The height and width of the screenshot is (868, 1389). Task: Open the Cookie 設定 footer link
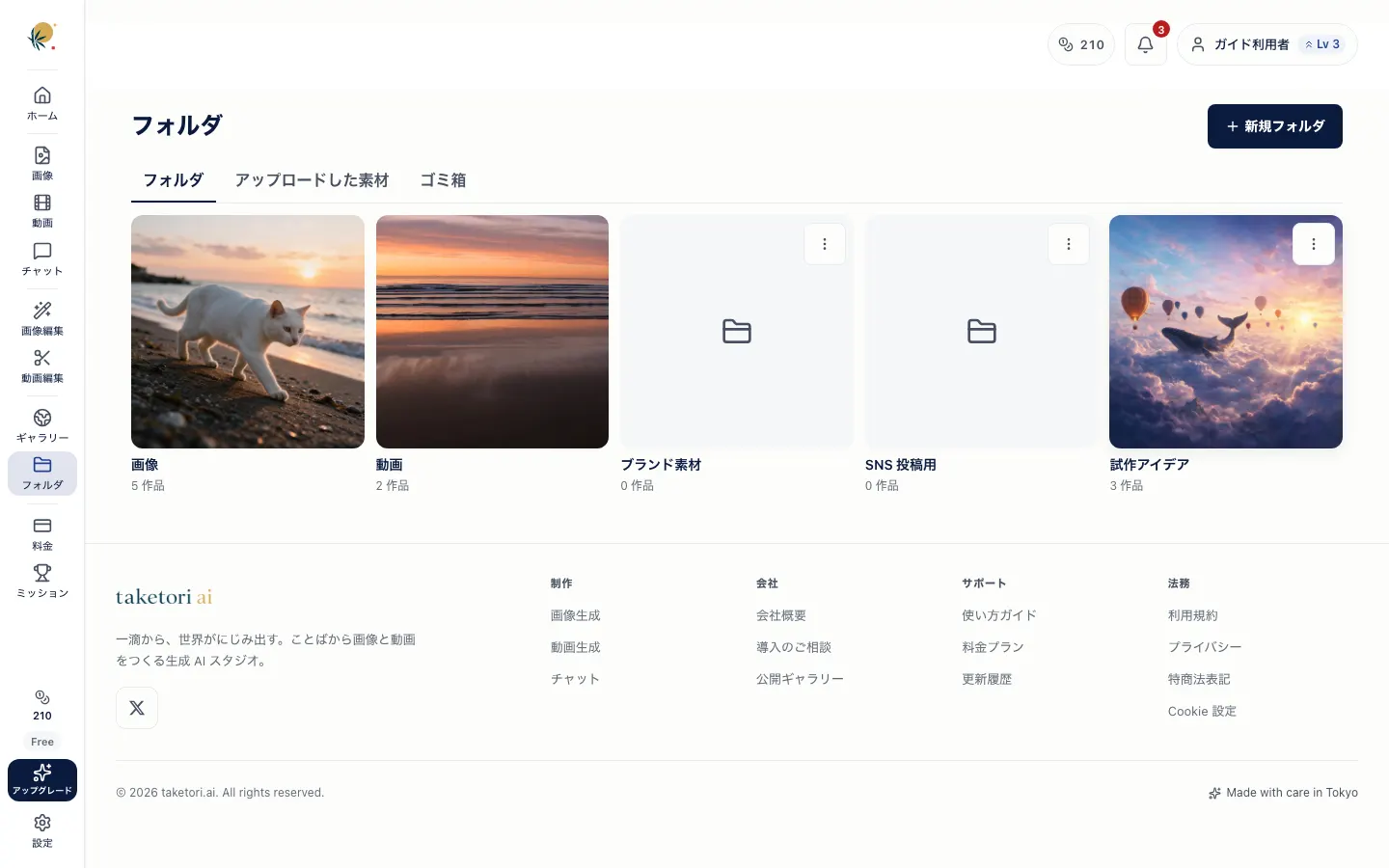[x=1202, y=711]
